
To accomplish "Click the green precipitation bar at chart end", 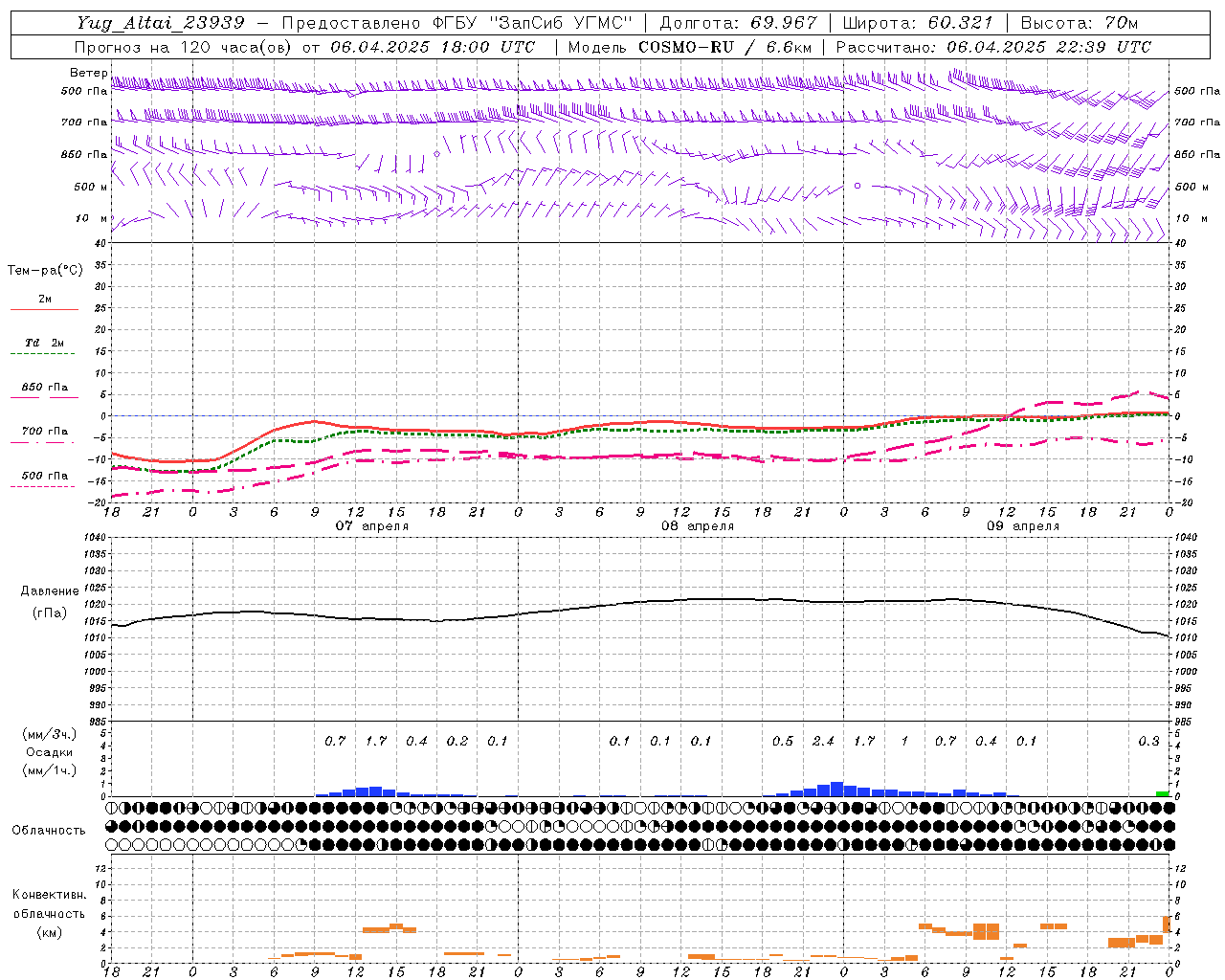I will [1162, 793].
